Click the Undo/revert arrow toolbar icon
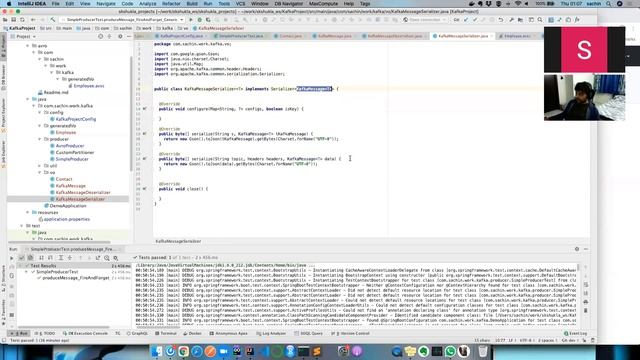This screenshot has height=360, width=640. click(x=501, y=20)
